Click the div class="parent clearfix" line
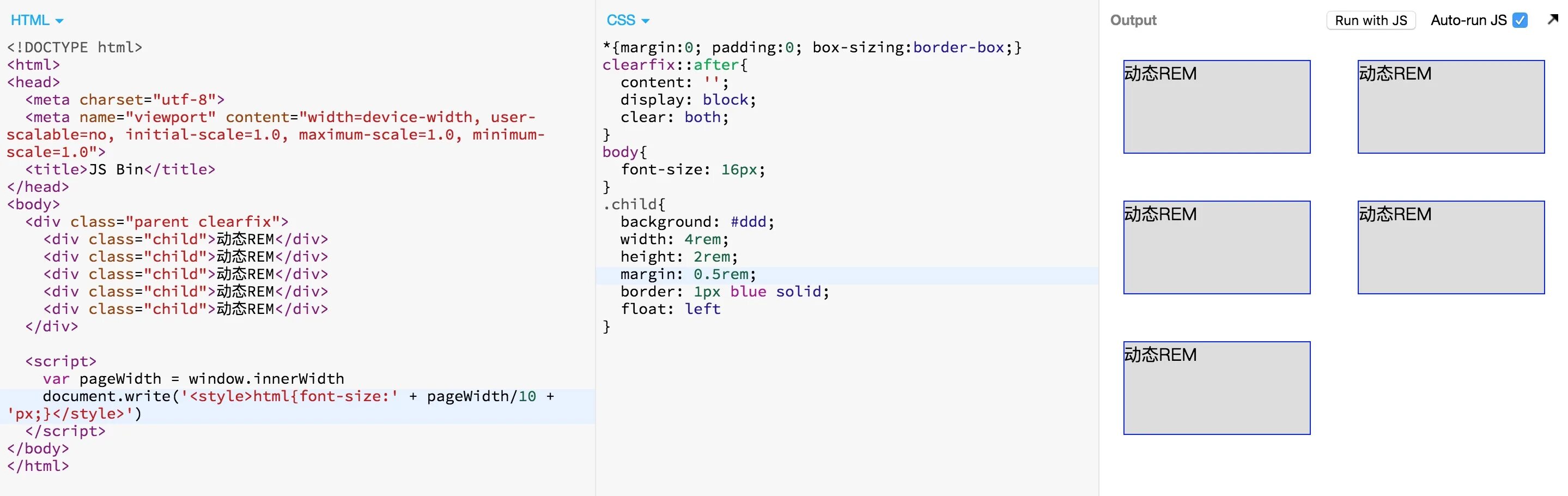 [x=157, y=221]
